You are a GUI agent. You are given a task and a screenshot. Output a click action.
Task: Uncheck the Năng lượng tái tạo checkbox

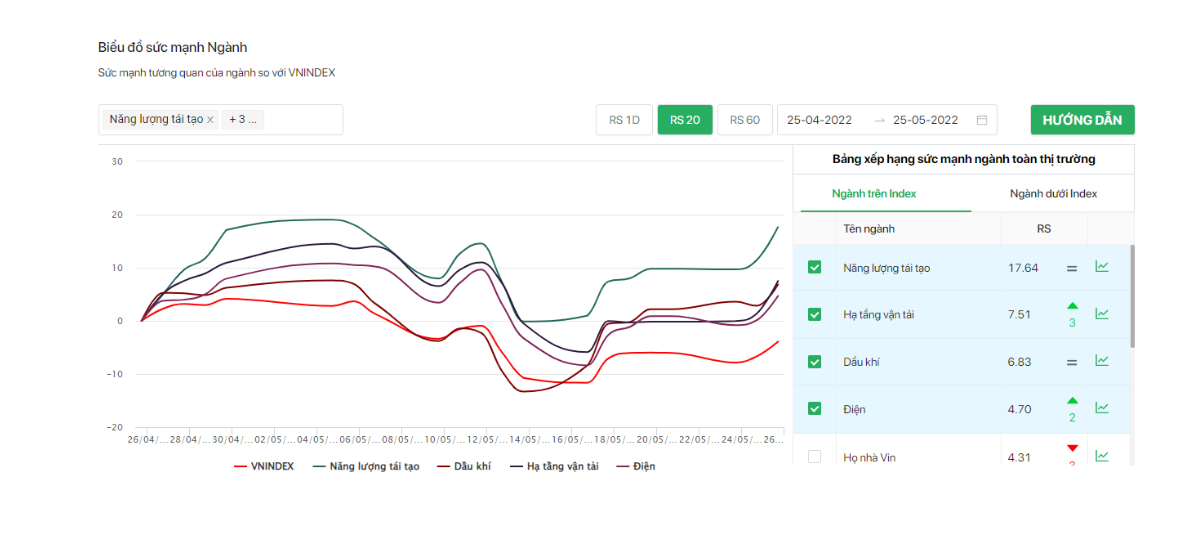814,267
